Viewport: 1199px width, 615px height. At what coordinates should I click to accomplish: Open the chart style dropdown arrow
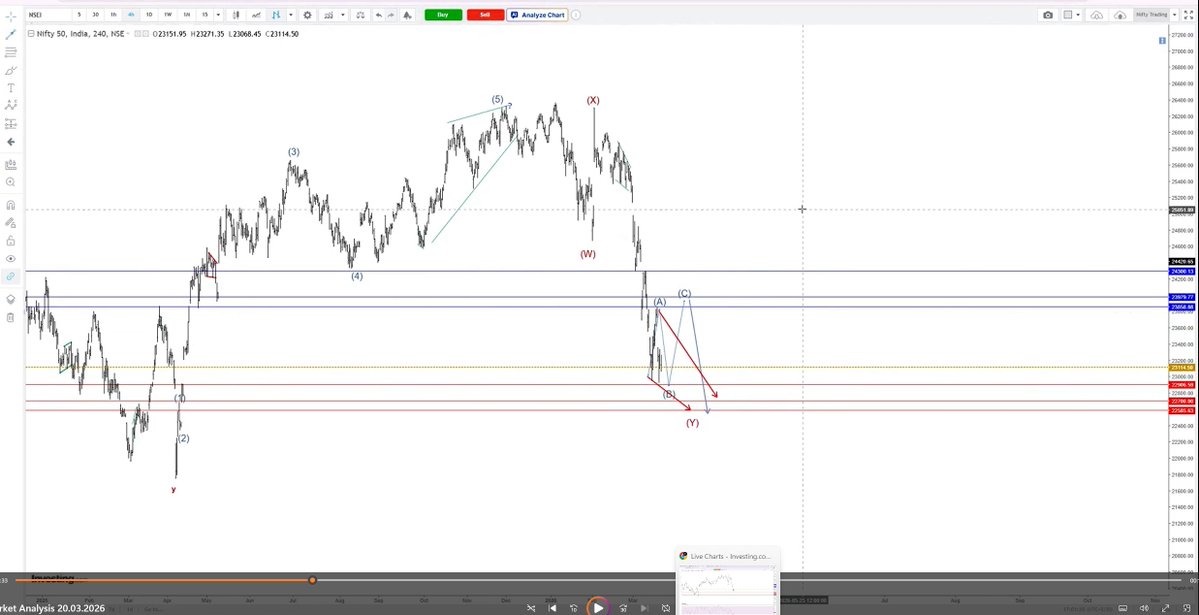point(291,15)
